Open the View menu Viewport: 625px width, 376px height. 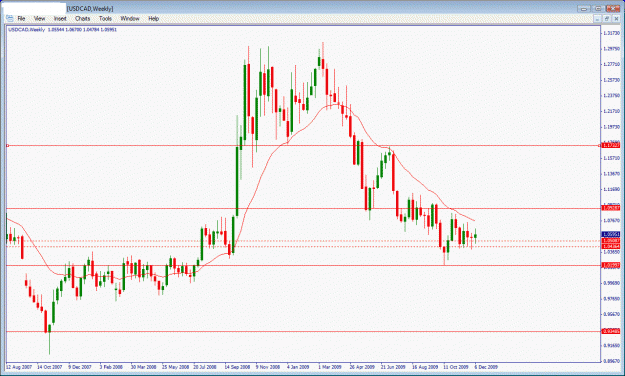click(x=39, y=19)
